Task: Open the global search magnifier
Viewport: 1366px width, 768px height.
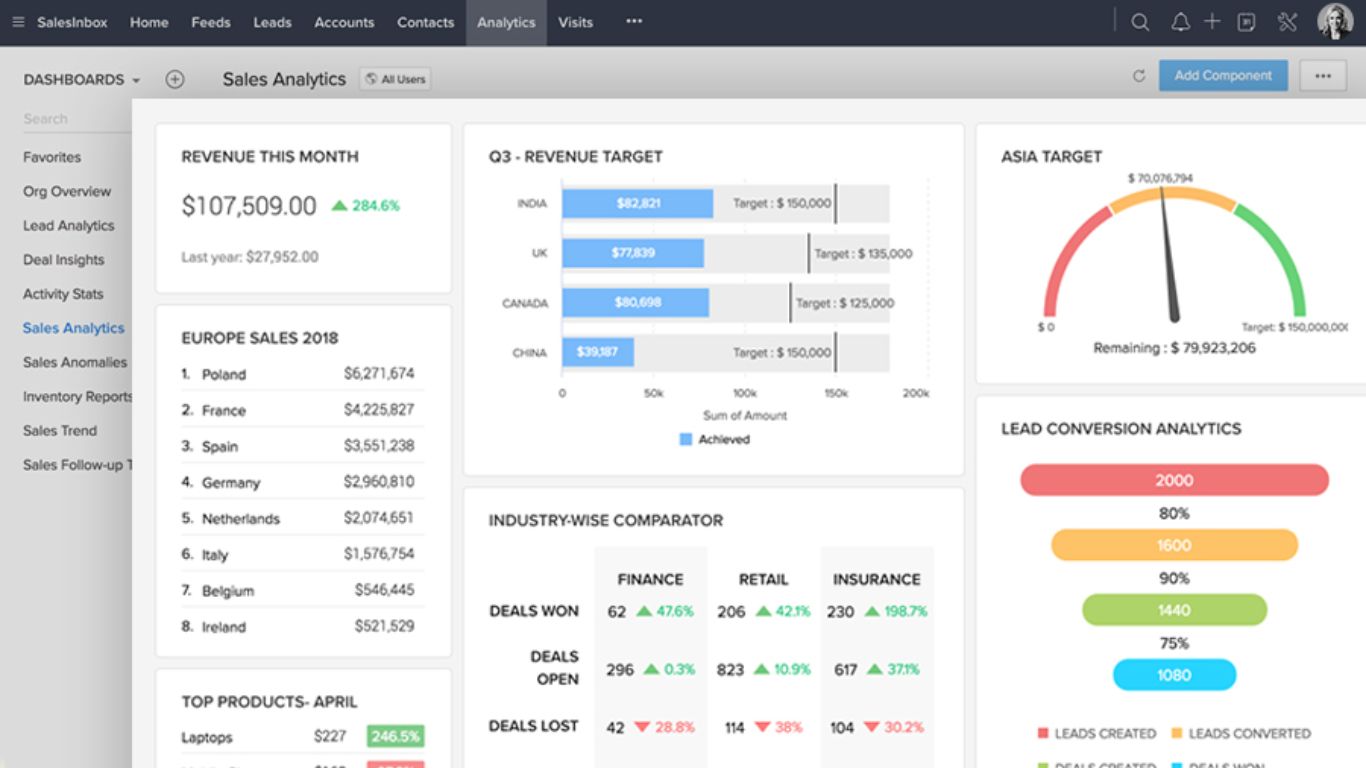Action: pos(1139,21)
